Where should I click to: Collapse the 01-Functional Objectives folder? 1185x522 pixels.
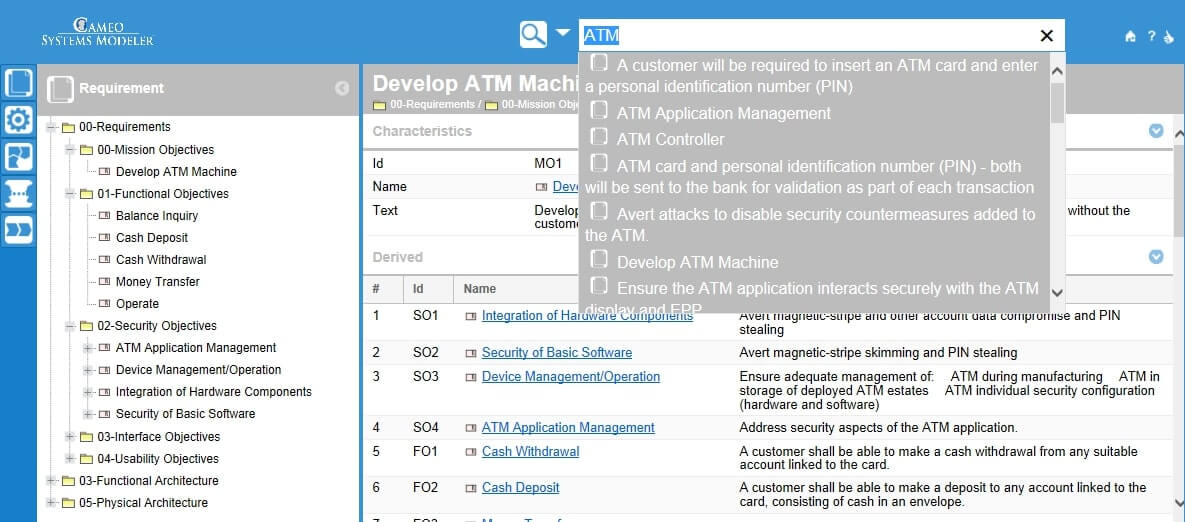pyautogui.click(x=70, y=193)
